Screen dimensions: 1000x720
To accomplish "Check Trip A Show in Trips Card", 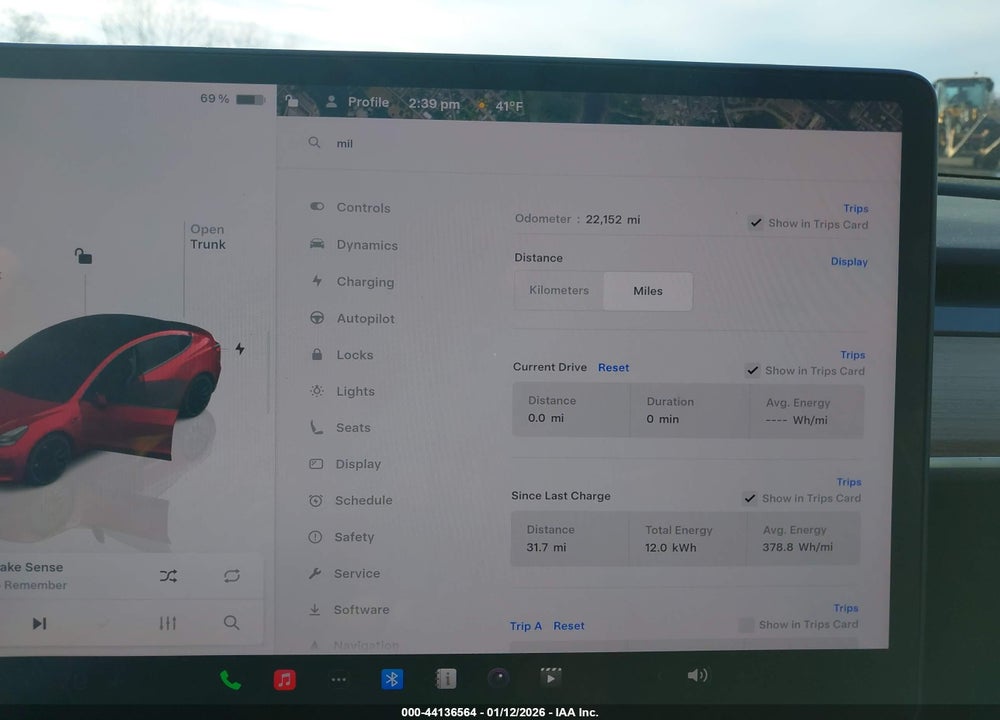I will (x=746, y=624).
